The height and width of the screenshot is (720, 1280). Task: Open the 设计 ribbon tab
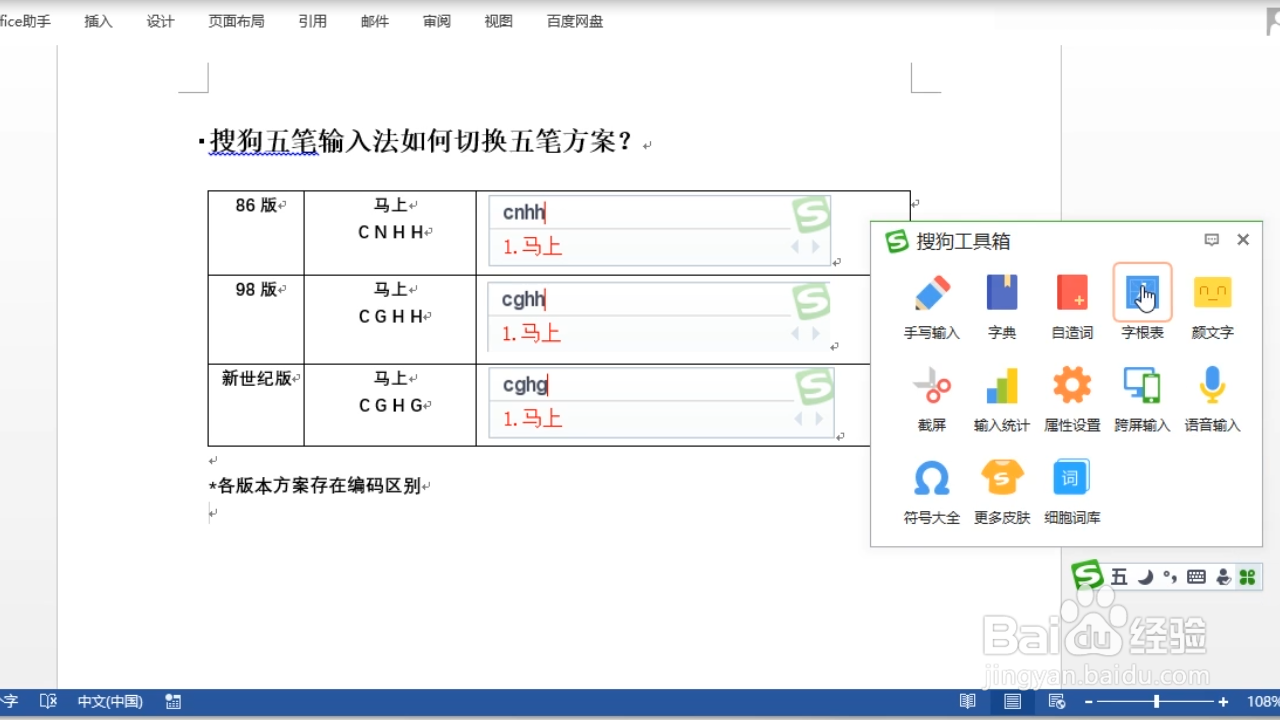pos(161,21)
